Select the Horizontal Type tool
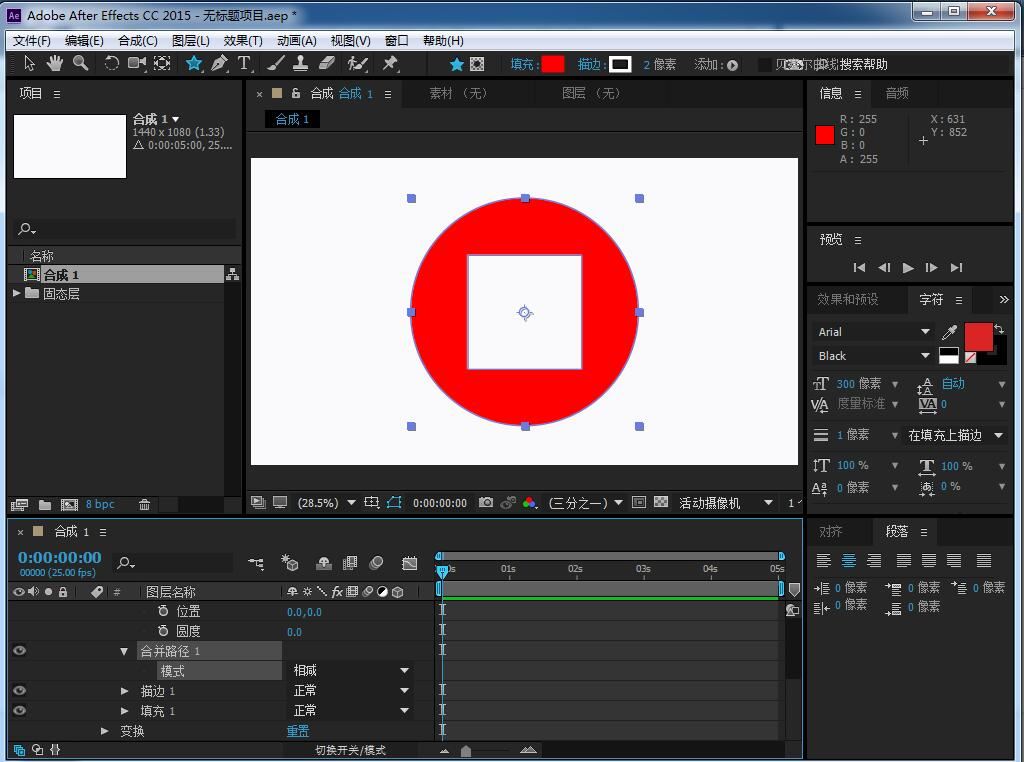This screenshot has width=1024, height=762. [x=244, y=64]
